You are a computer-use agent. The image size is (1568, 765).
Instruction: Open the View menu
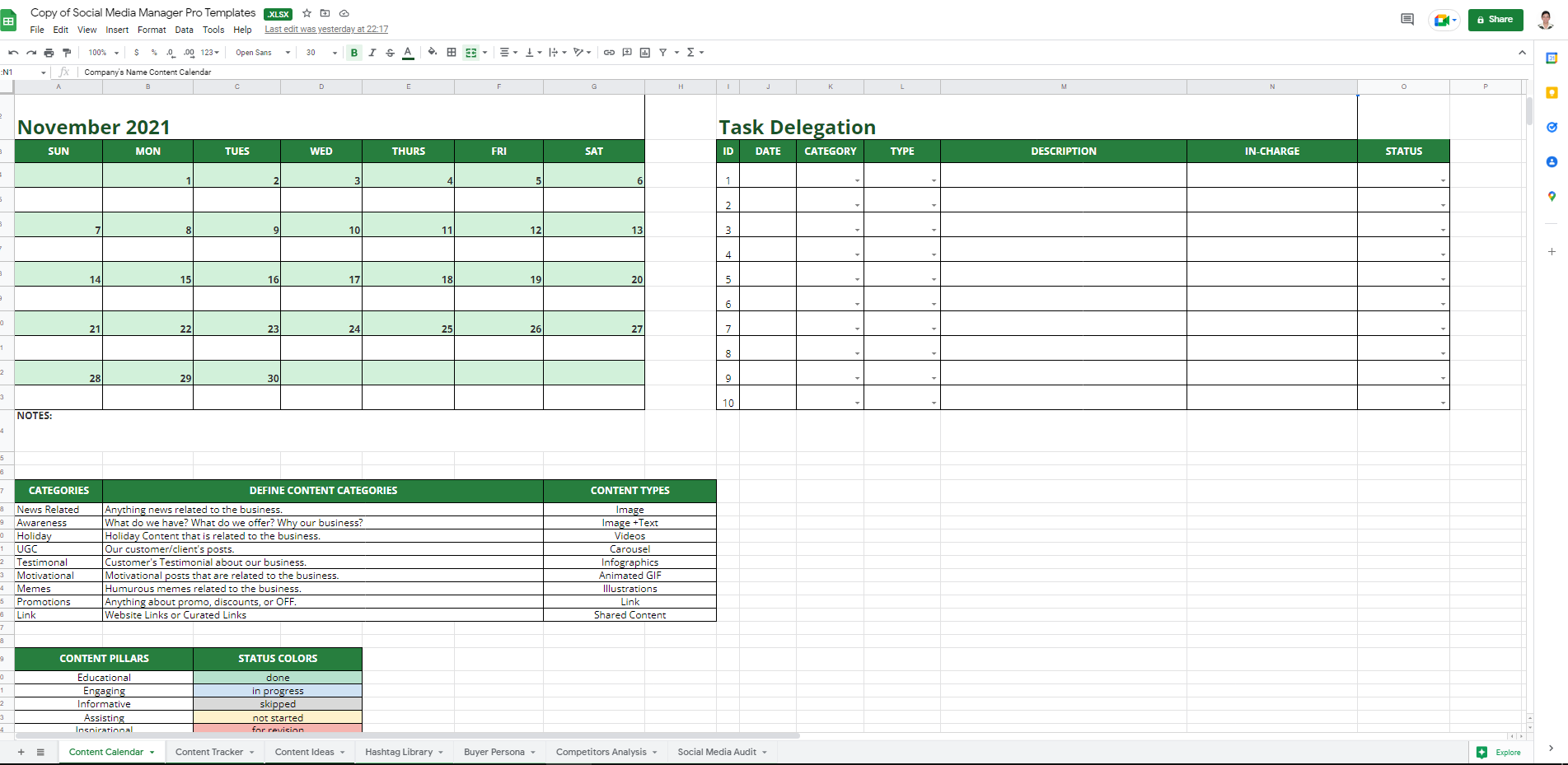[87, 30]
